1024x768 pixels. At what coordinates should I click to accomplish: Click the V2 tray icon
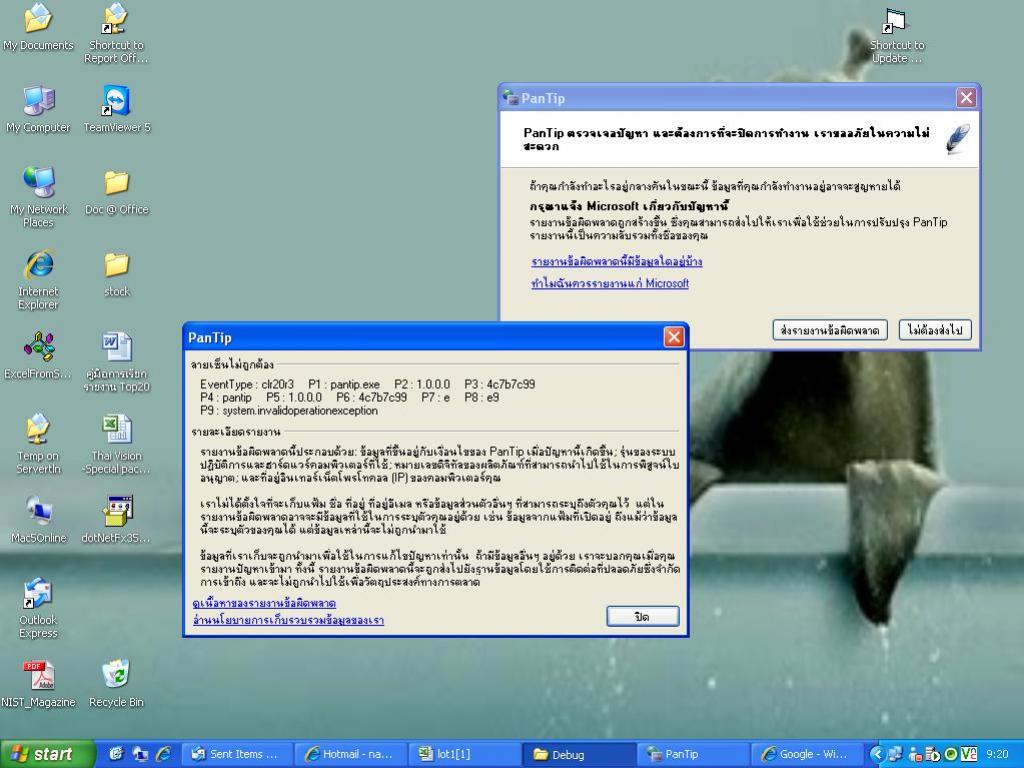coord(969,754)
